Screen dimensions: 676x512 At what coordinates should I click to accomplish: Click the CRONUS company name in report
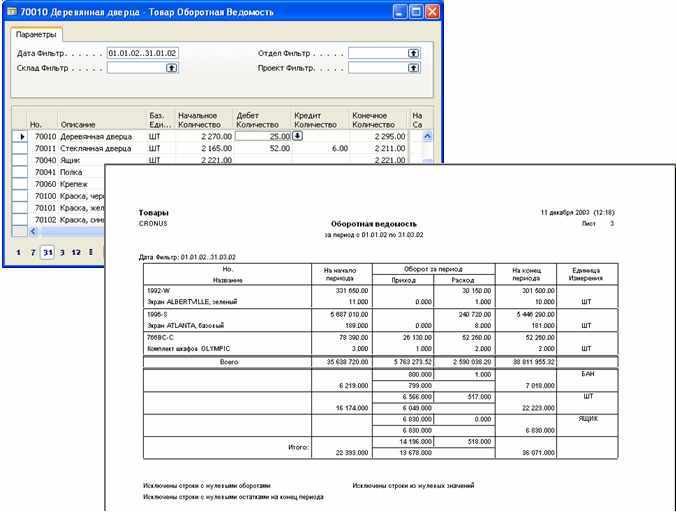click(153, 223)
